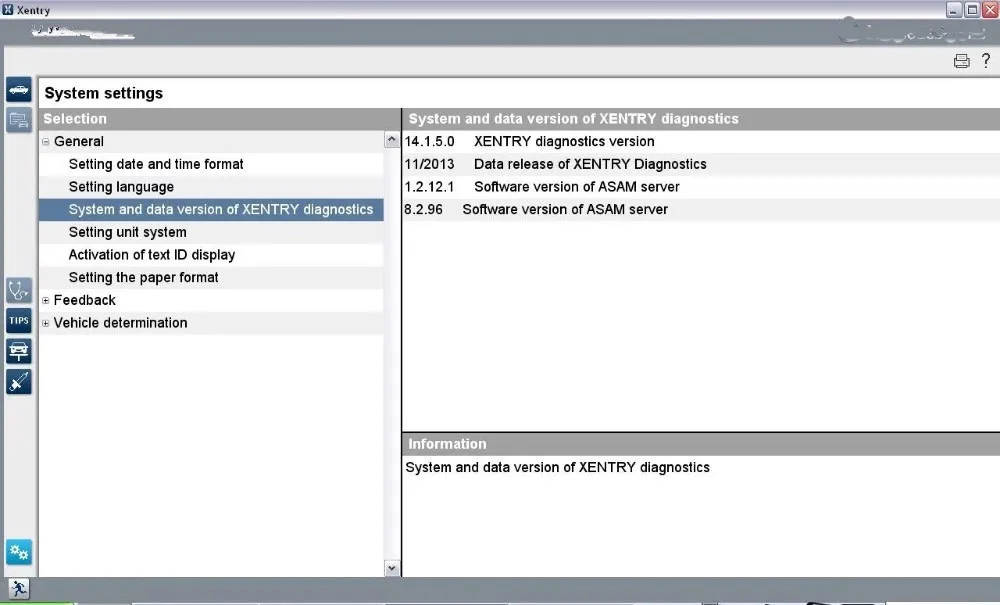Open the stethoscope diagnosis icon
1000x605 pixels.
18,291
